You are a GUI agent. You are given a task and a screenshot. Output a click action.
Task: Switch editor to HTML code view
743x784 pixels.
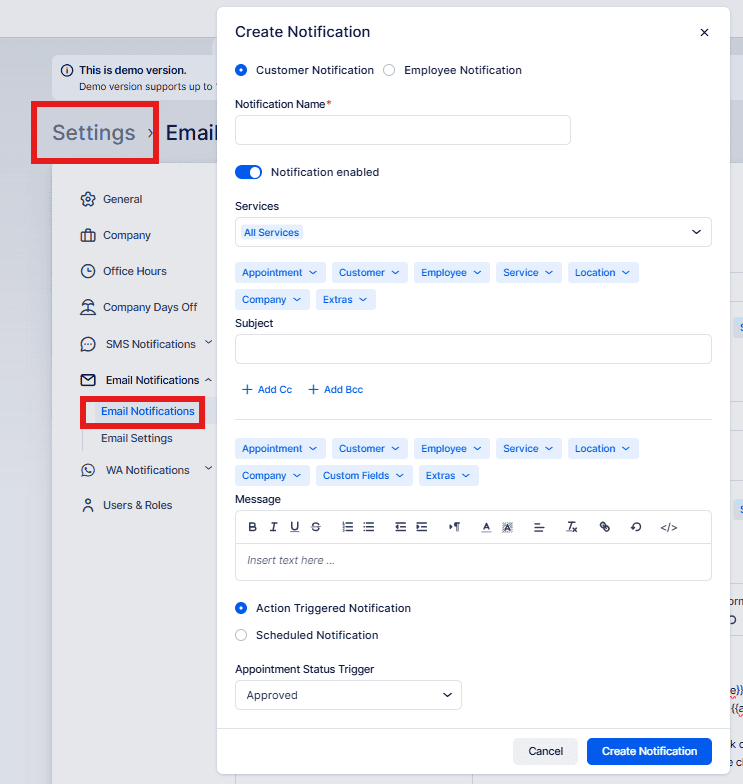668,527
